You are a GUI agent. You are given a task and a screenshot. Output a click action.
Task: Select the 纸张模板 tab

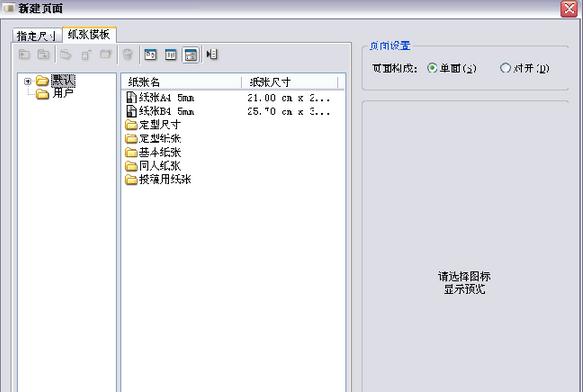coord(89,34)
